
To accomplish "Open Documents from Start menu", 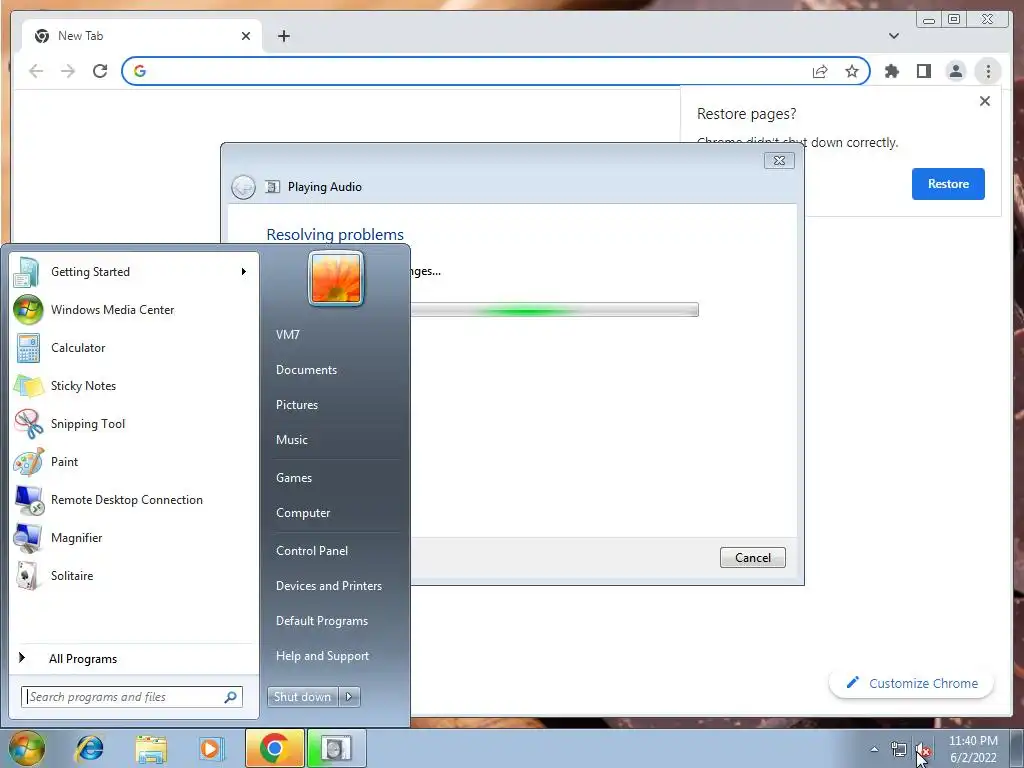I will point(306,370).
